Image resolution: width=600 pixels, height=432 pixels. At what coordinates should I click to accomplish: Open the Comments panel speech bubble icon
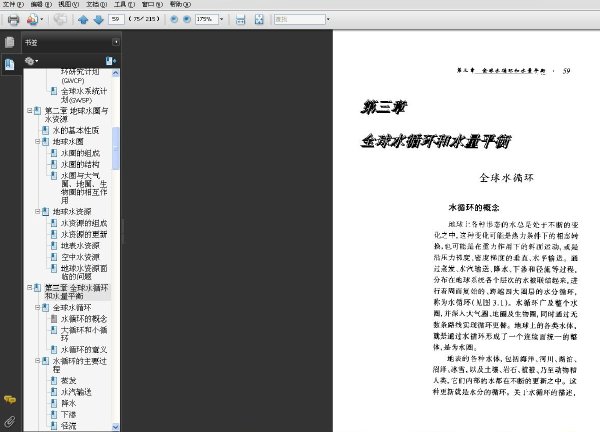pyautogui.click(x=10, y=400)
